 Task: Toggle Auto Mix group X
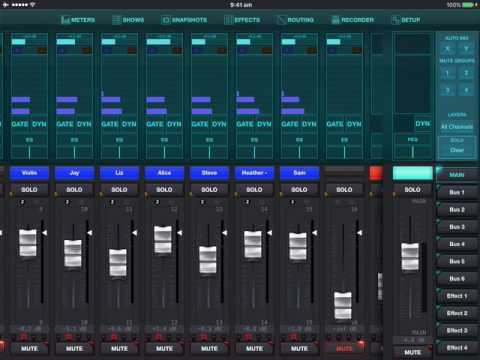[x=447, y=49]
